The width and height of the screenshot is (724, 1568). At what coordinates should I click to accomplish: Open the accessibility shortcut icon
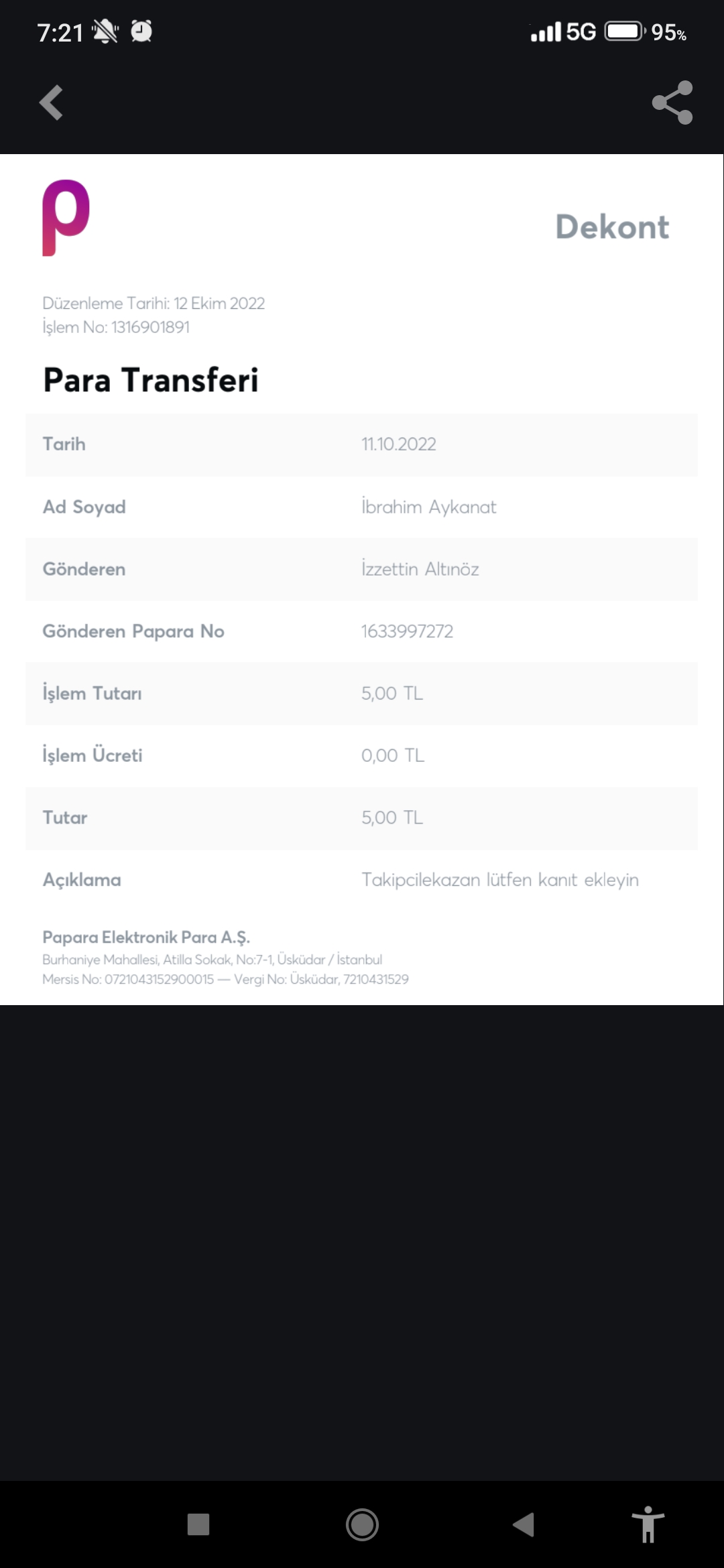coord(648,1524)
